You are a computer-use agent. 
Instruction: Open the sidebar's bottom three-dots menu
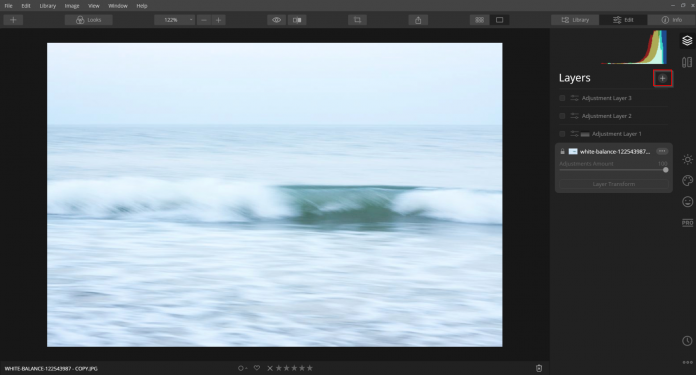tap(687, 363)
